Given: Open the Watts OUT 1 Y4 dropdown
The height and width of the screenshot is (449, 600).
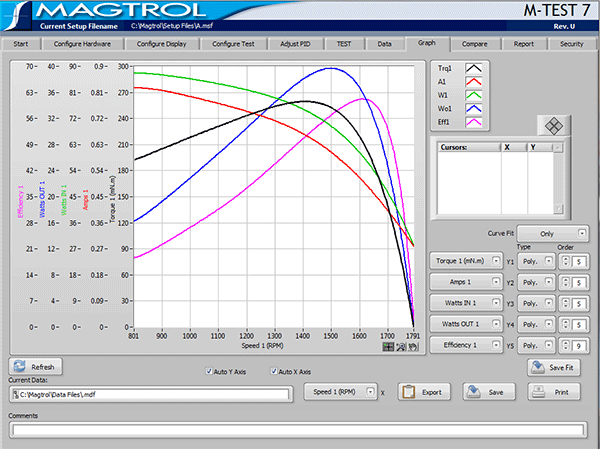Looking at the screenshot, I should pyautogui.click(x=466, y=324).
